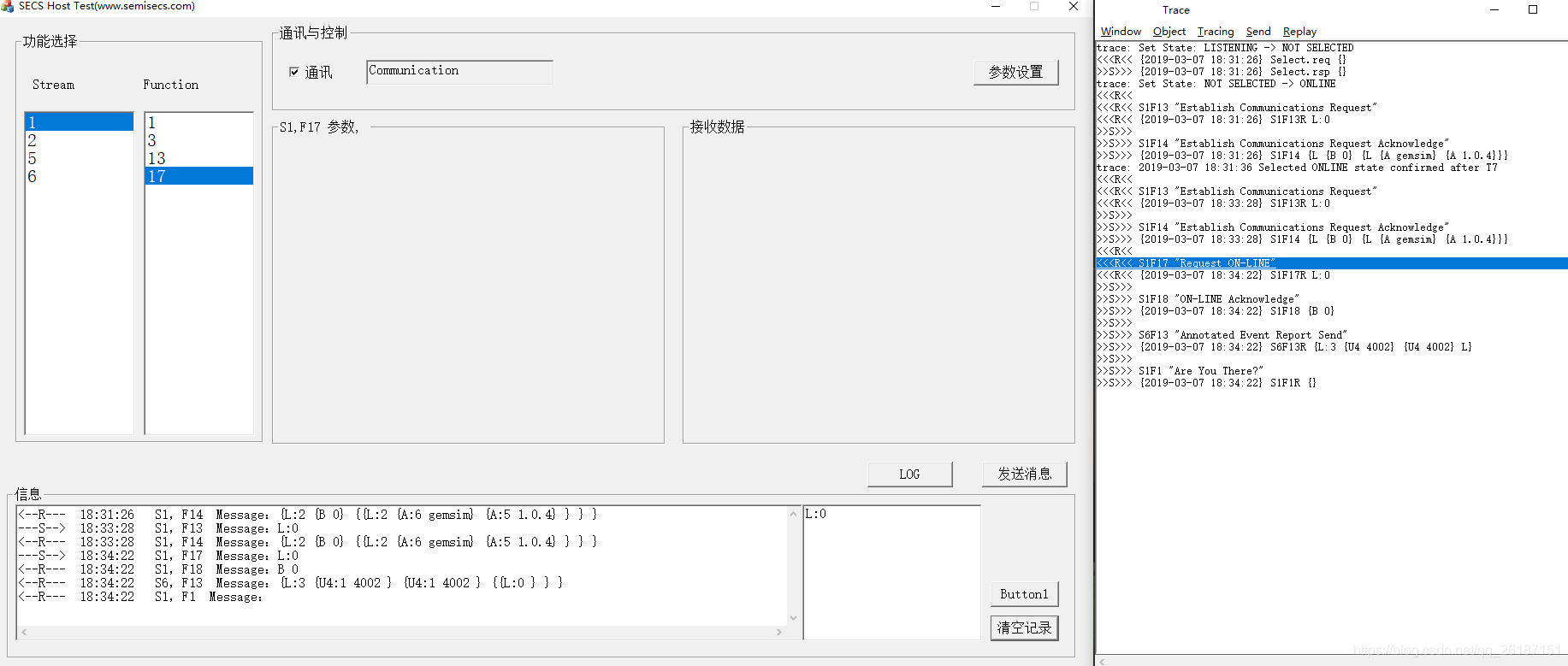Select Stream 6 in the Stream list
1568x666 pixels.
coord(79,176)
